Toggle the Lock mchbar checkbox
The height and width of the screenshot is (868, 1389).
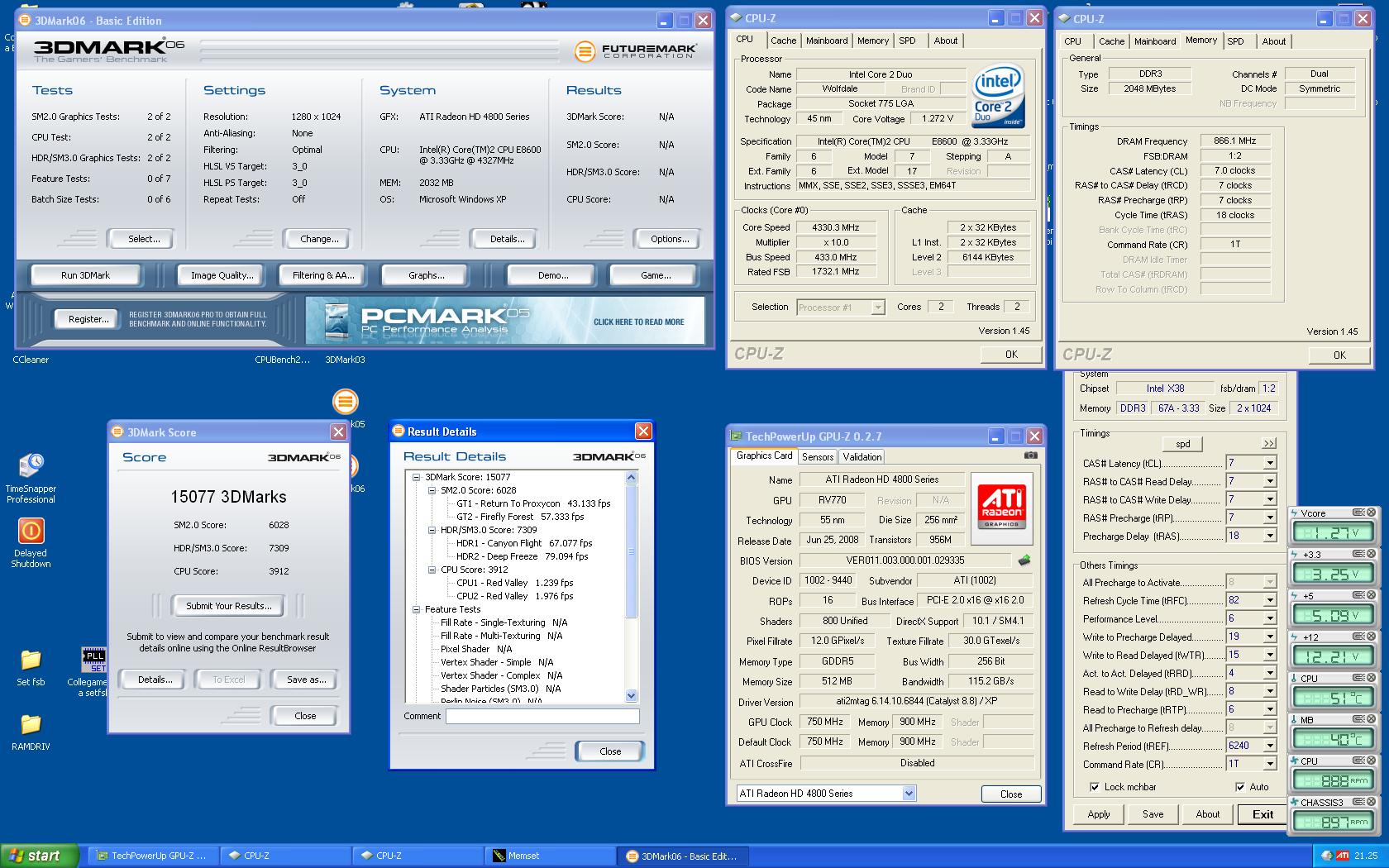[x=1095, y=787]
